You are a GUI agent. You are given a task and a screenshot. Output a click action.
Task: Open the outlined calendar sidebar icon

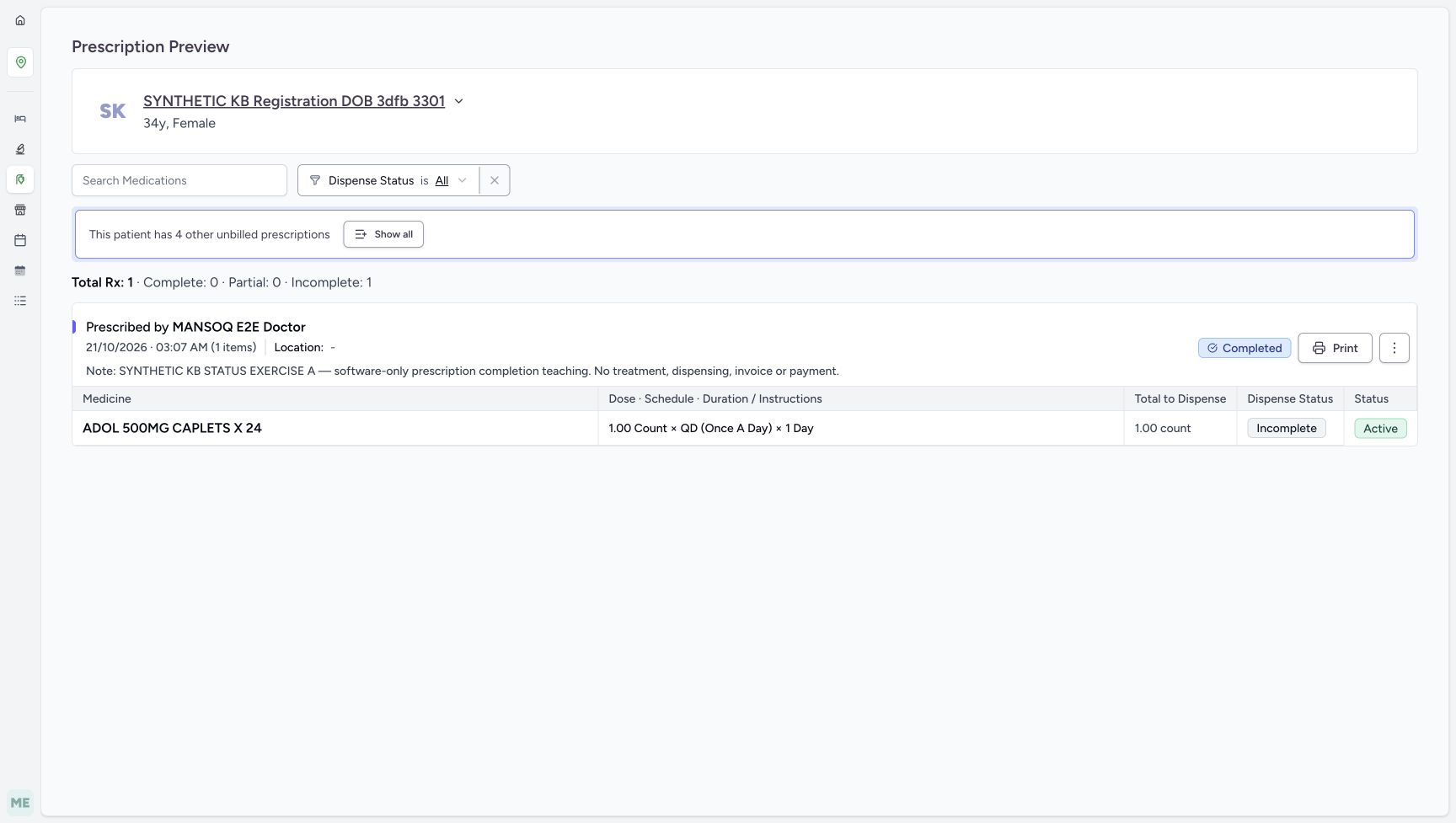pos(20,240)
